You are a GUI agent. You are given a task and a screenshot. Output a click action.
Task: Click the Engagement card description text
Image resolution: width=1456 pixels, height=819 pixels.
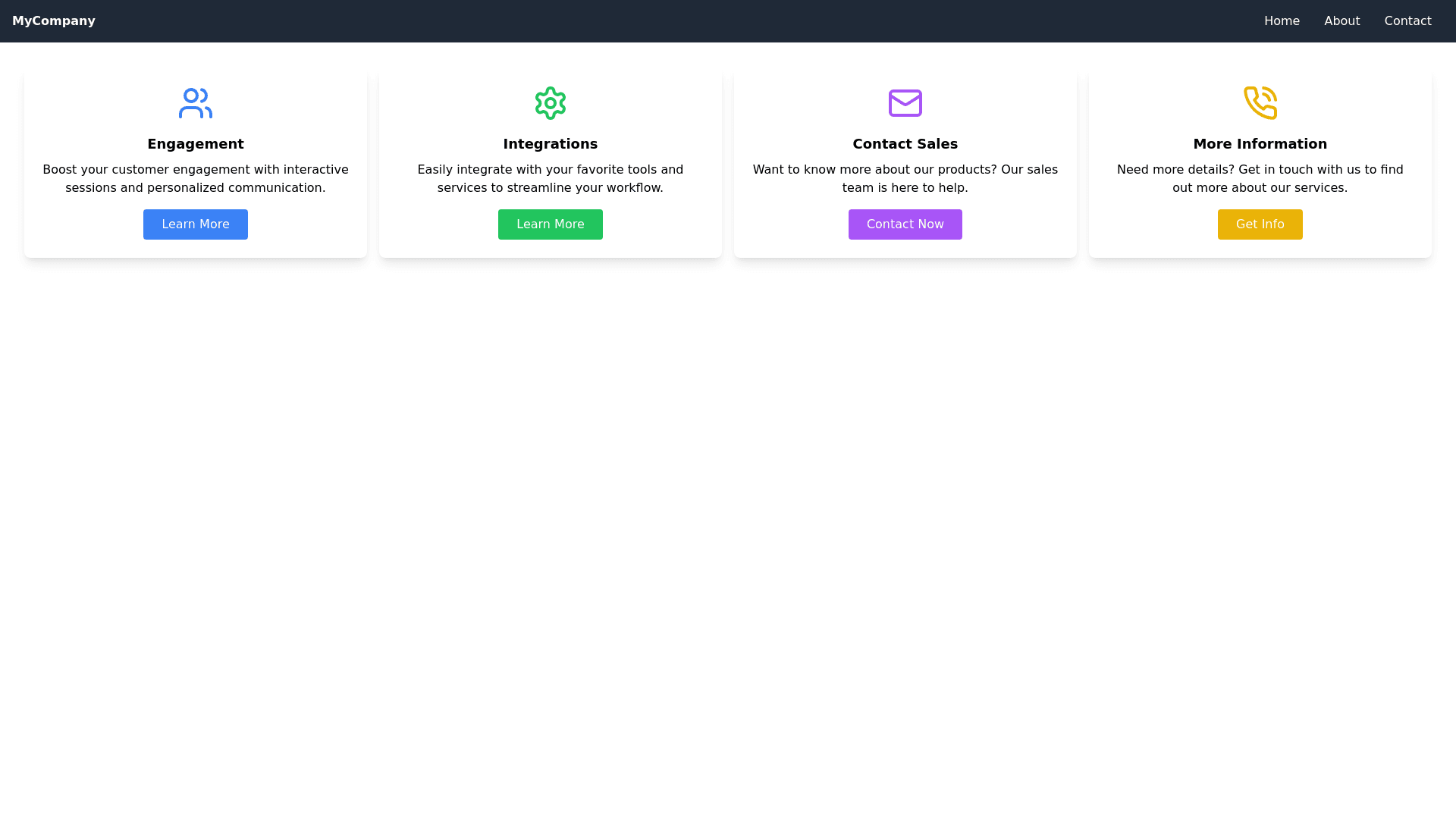[196, 179]
